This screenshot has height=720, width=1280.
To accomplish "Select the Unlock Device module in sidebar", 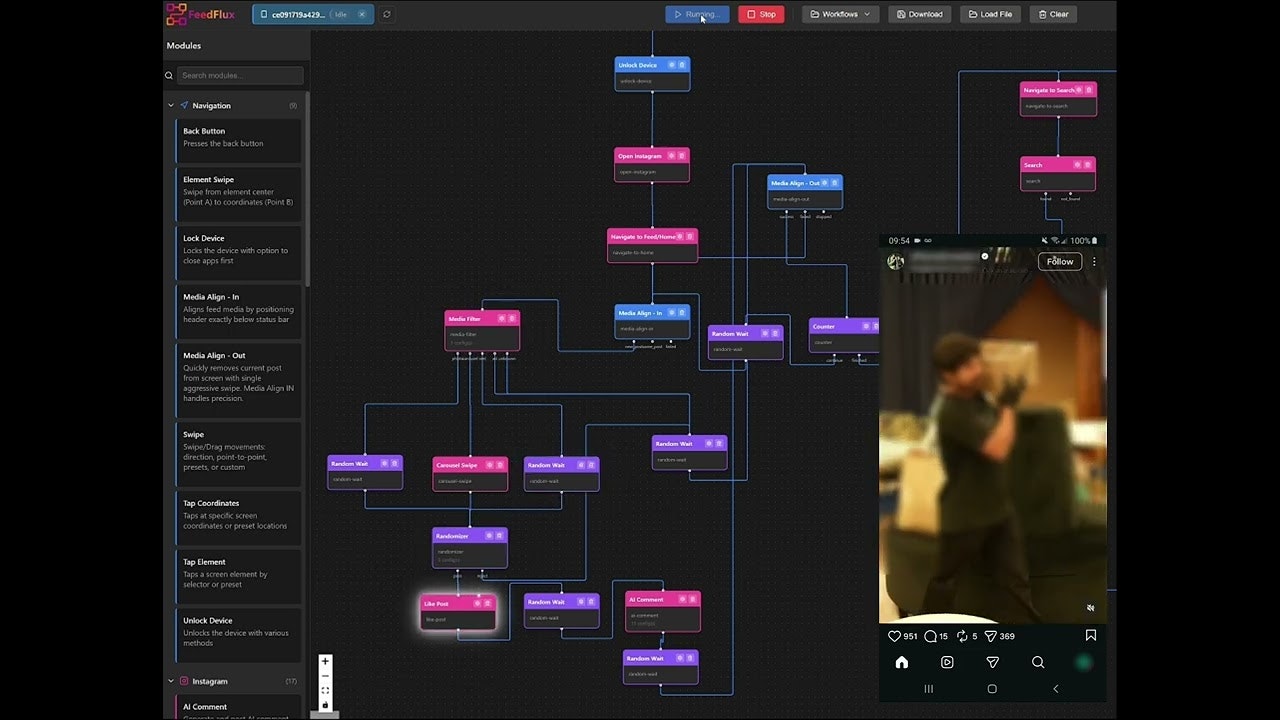I will pyautogui.click(x=239, y=635).
